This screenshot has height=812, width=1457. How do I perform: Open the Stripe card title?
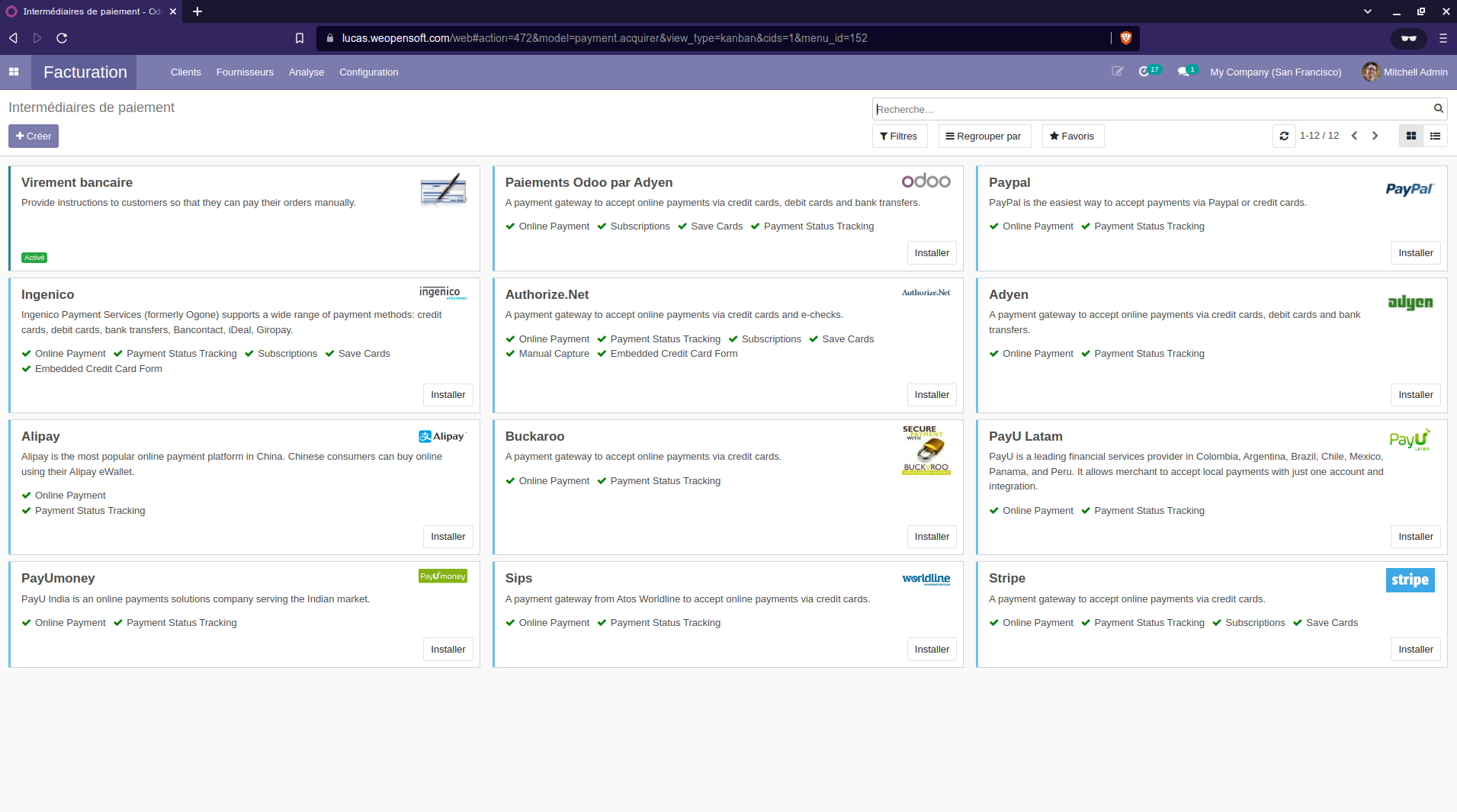tap(1006, 578)
